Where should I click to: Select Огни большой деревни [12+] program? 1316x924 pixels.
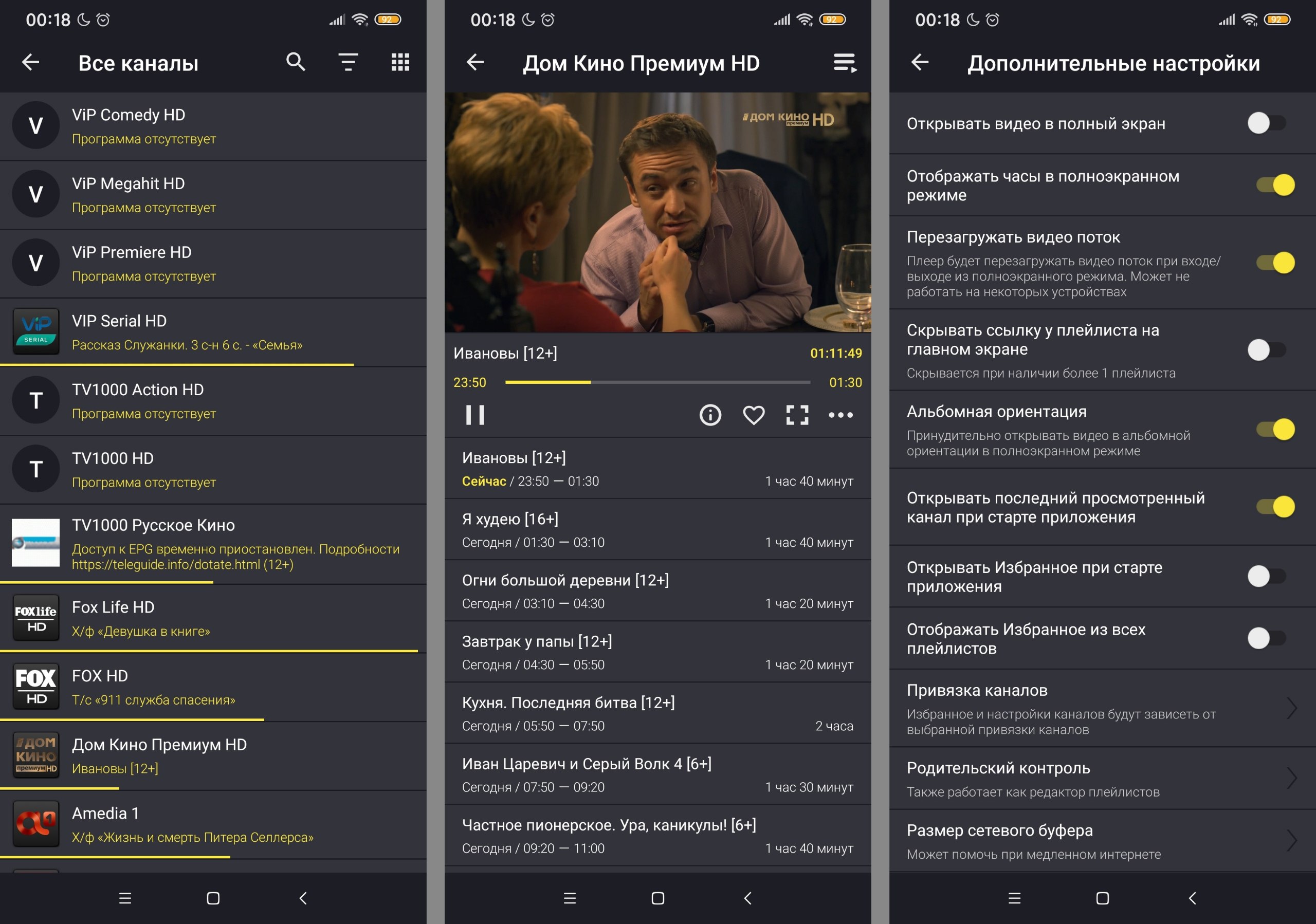point(658,591)
